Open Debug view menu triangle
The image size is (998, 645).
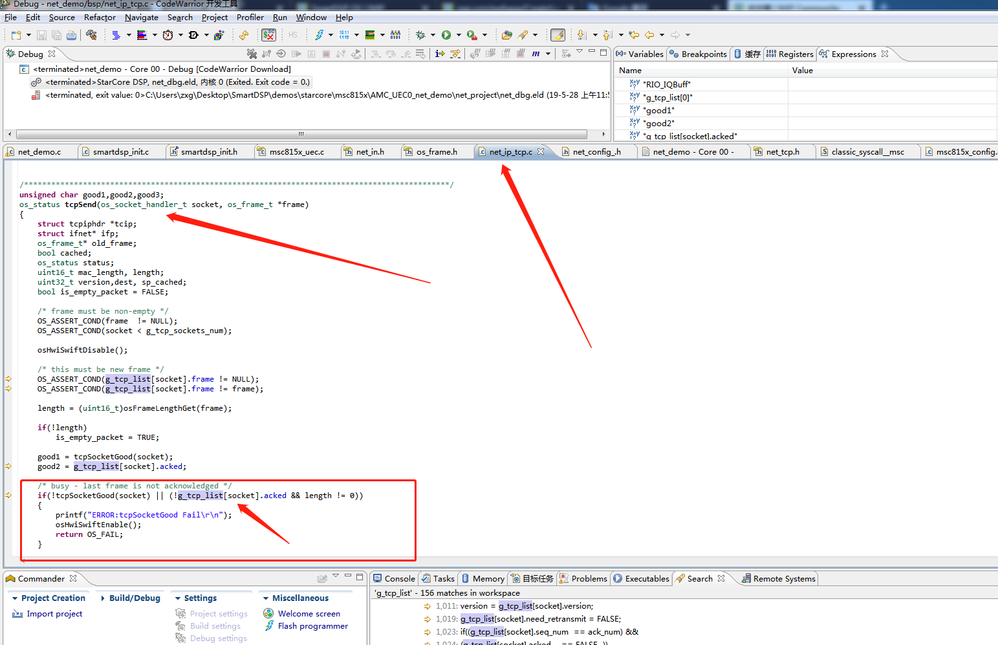click(579, 51)
